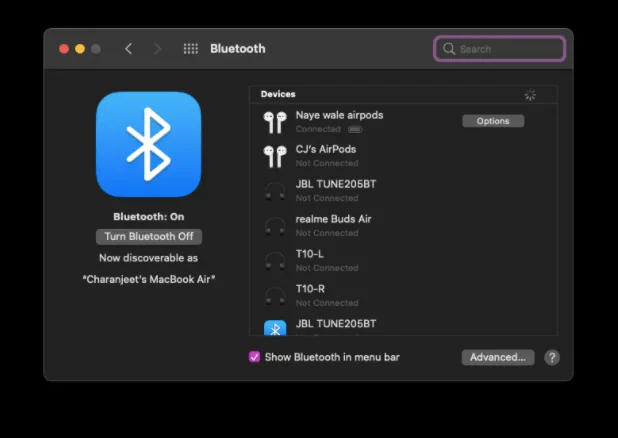The width and height of the screenshot is (618, 438).
Task: Go back to previous preference pane
Action: coord(128,49)
